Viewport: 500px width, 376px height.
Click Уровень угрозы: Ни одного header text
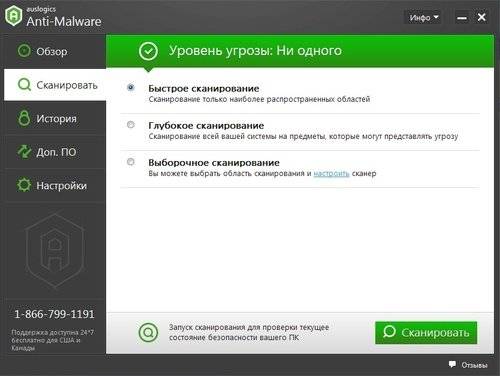(x=255, y=51)
